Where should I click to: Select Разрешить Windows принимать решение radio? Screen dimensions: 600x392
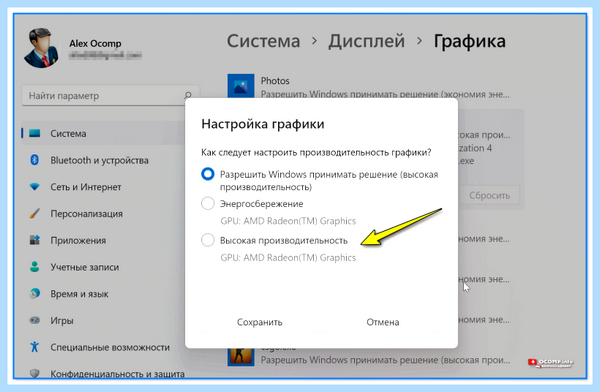coord(208,174)
